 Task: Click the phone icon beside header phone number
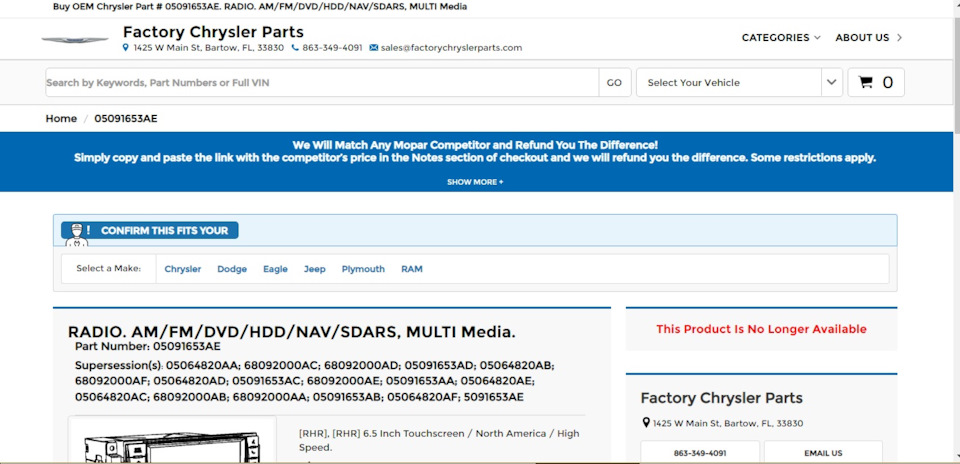[x=295, y=47]
